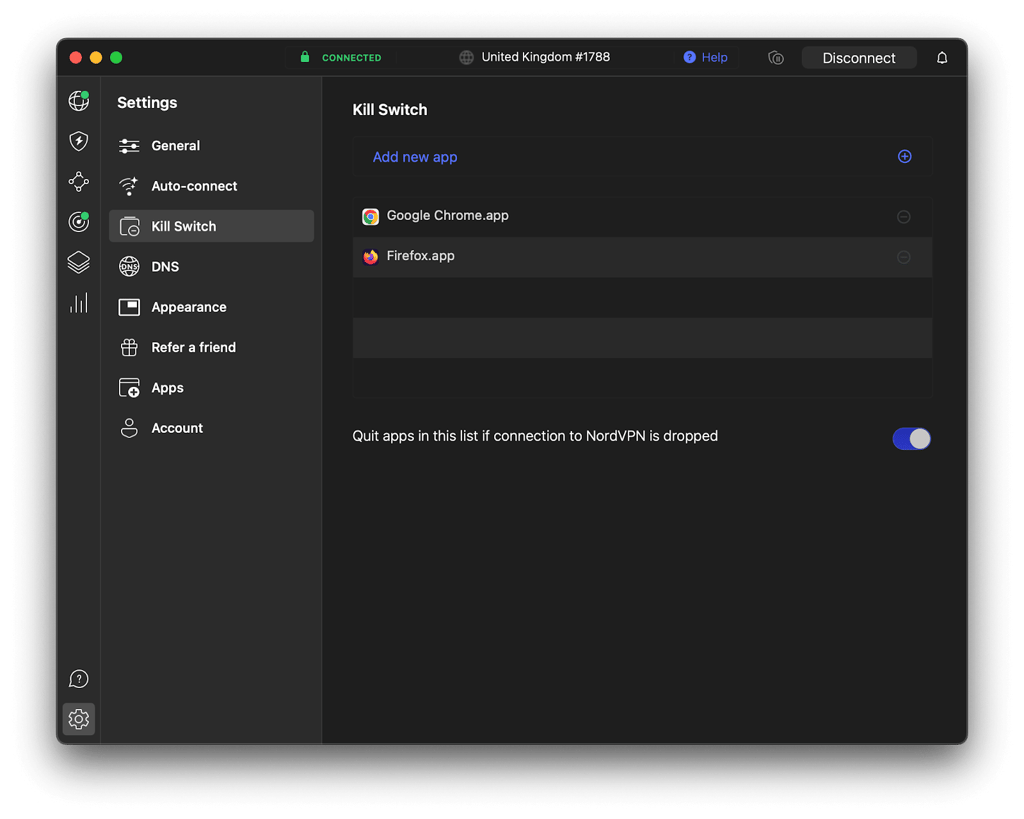Click Add new app link
This screenshot has width=1024, height=819.
[415, 157]
